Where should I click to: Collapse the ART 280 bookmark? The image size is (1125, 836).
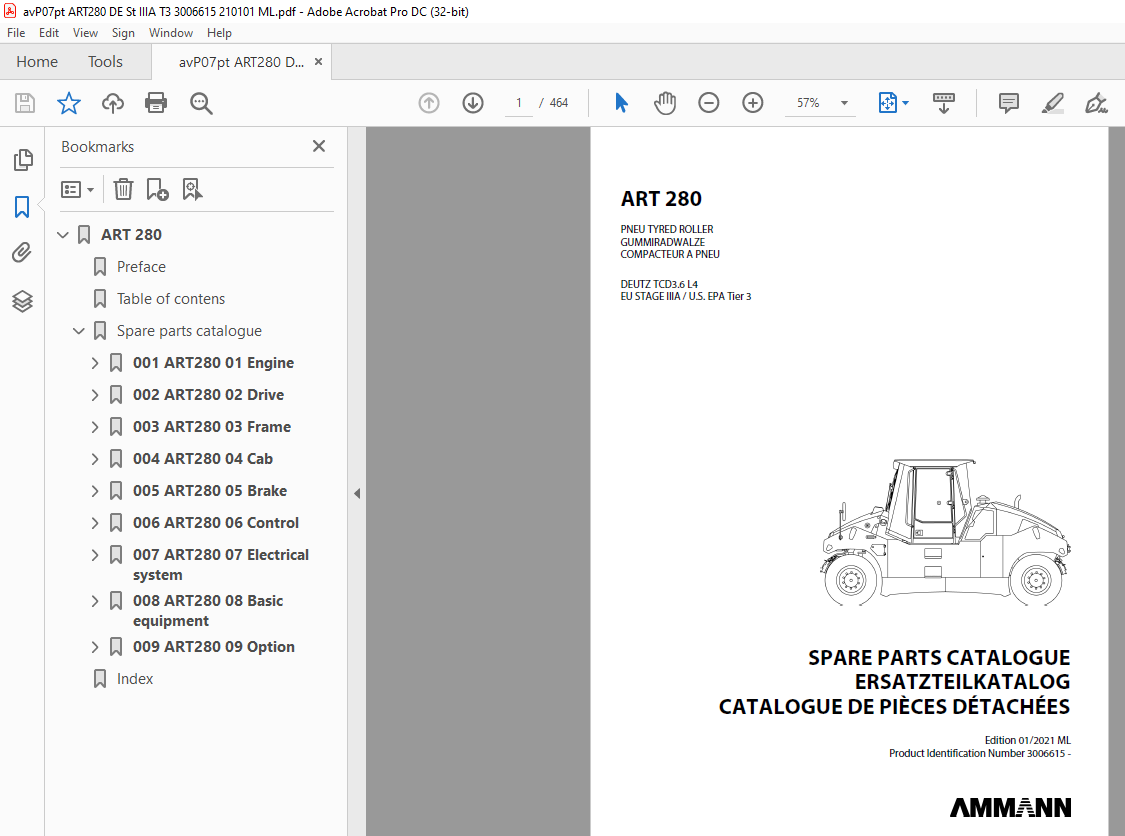click(x=63, y=235)
